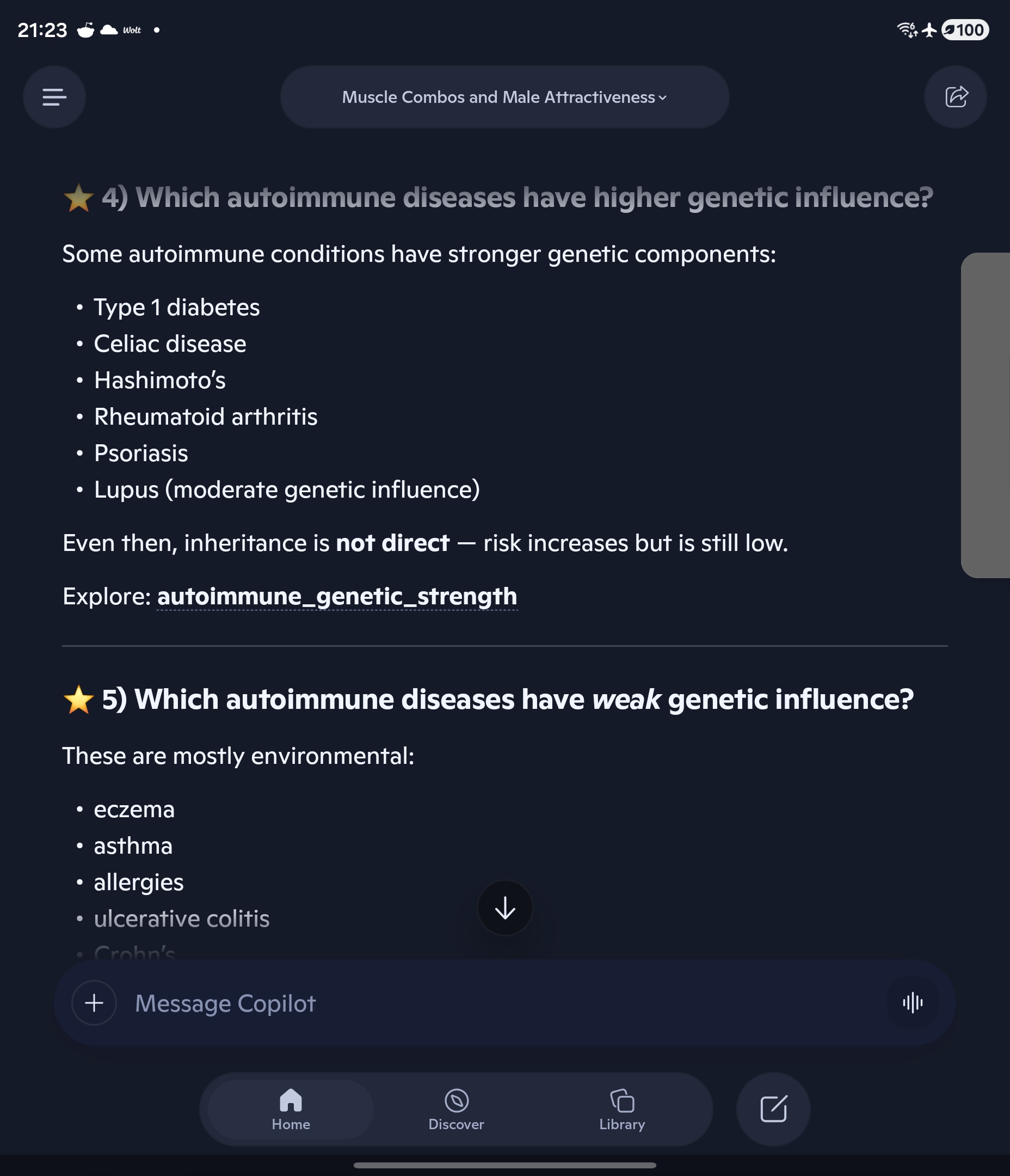The width and height of the screenshot is (1010, 1176).
Task: Tap the plus attachment button
Action: [94, 1003]
